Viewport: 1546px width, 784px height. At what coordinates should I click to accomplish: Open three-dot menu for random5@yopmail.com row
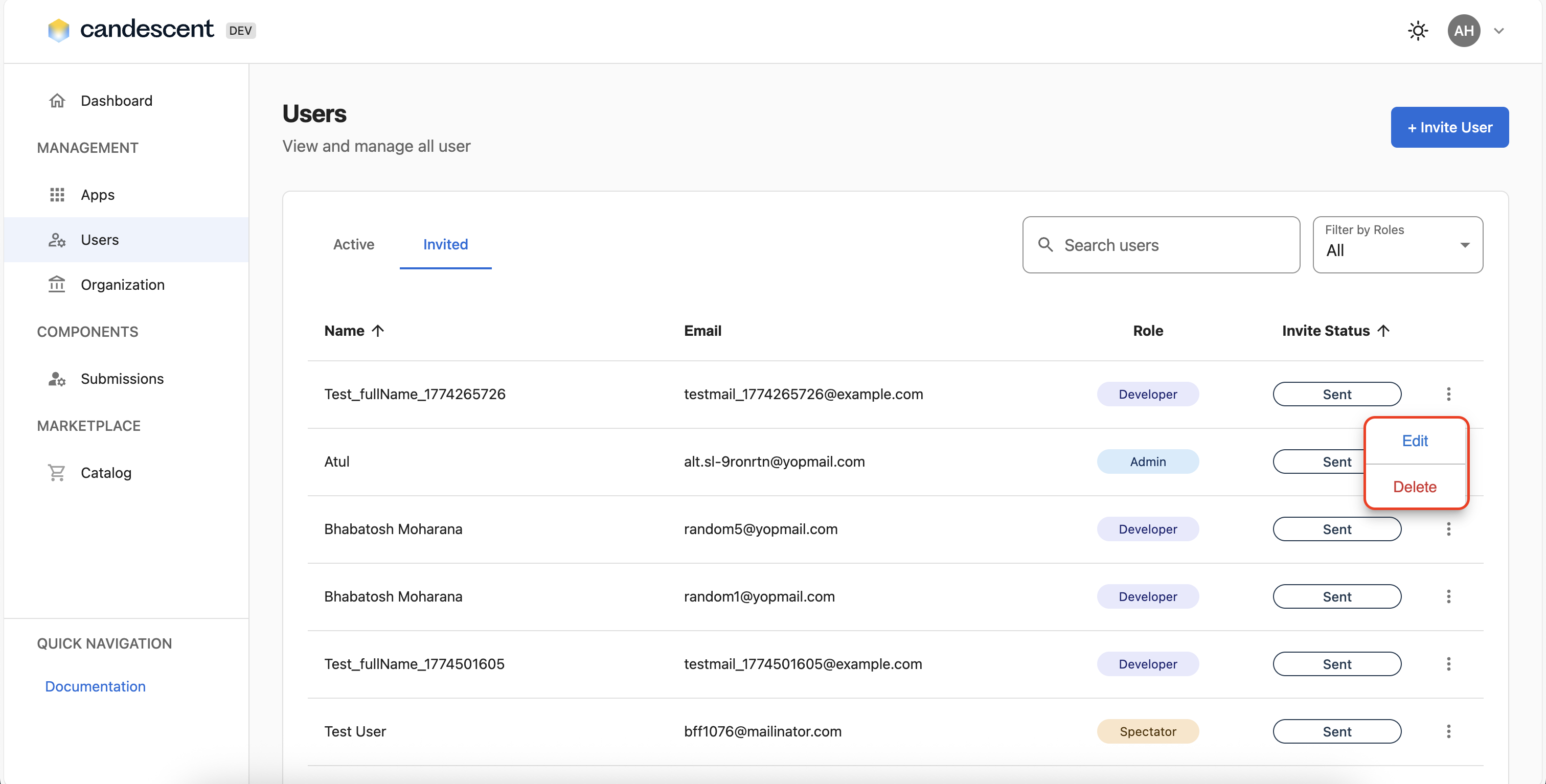(x=1448, y=529)
